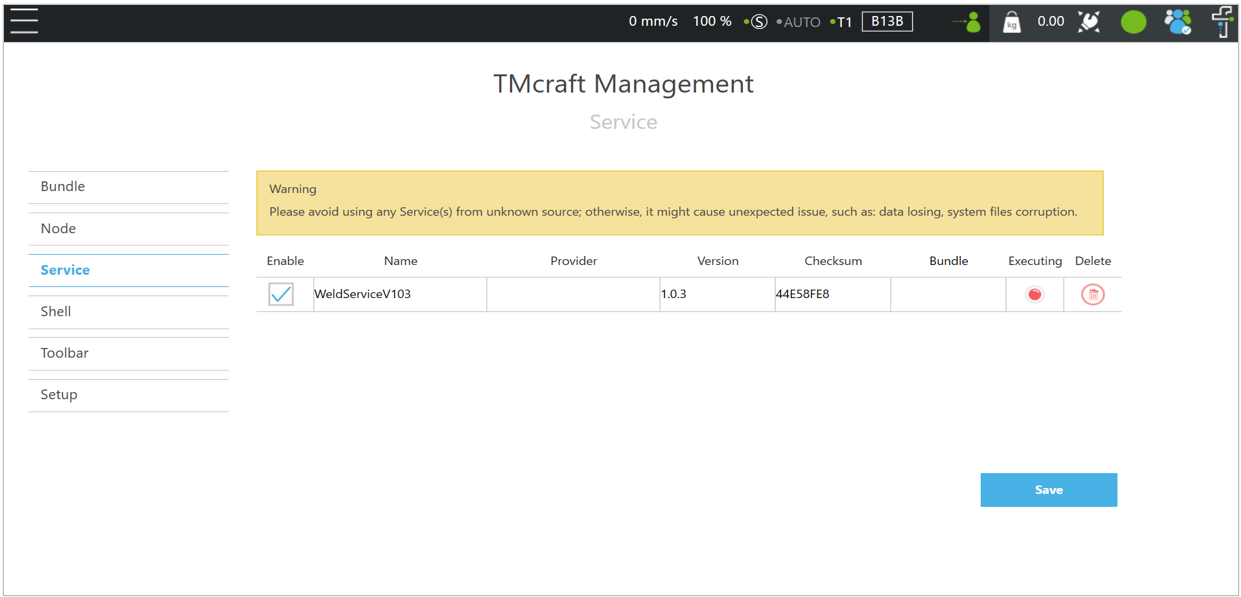The image size is (1241, 597).
Task: Open the hamburger main menu
Action: tap(24, 21)
